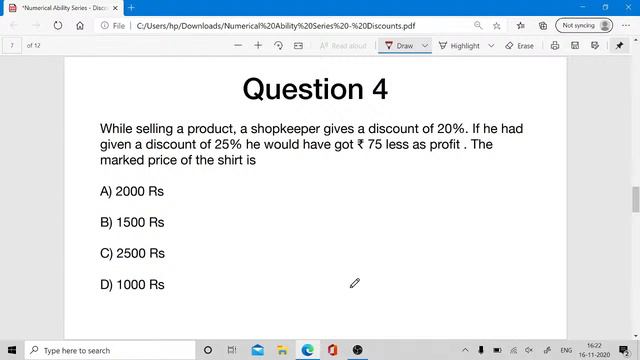
Task: Open the network Wi-Fi icon
Action: (513, 350)
